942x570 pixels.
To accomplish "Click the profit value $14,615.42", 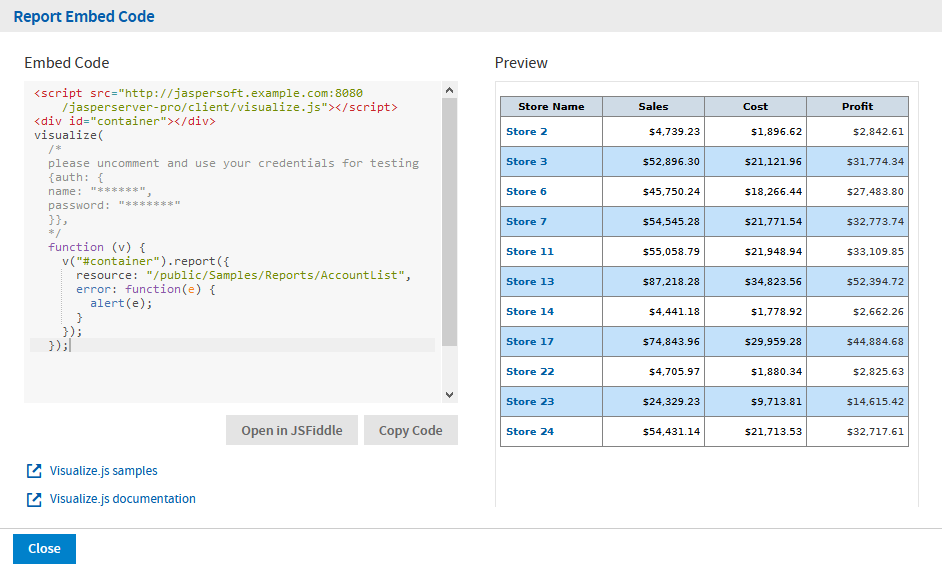I will tap(875, 402).
